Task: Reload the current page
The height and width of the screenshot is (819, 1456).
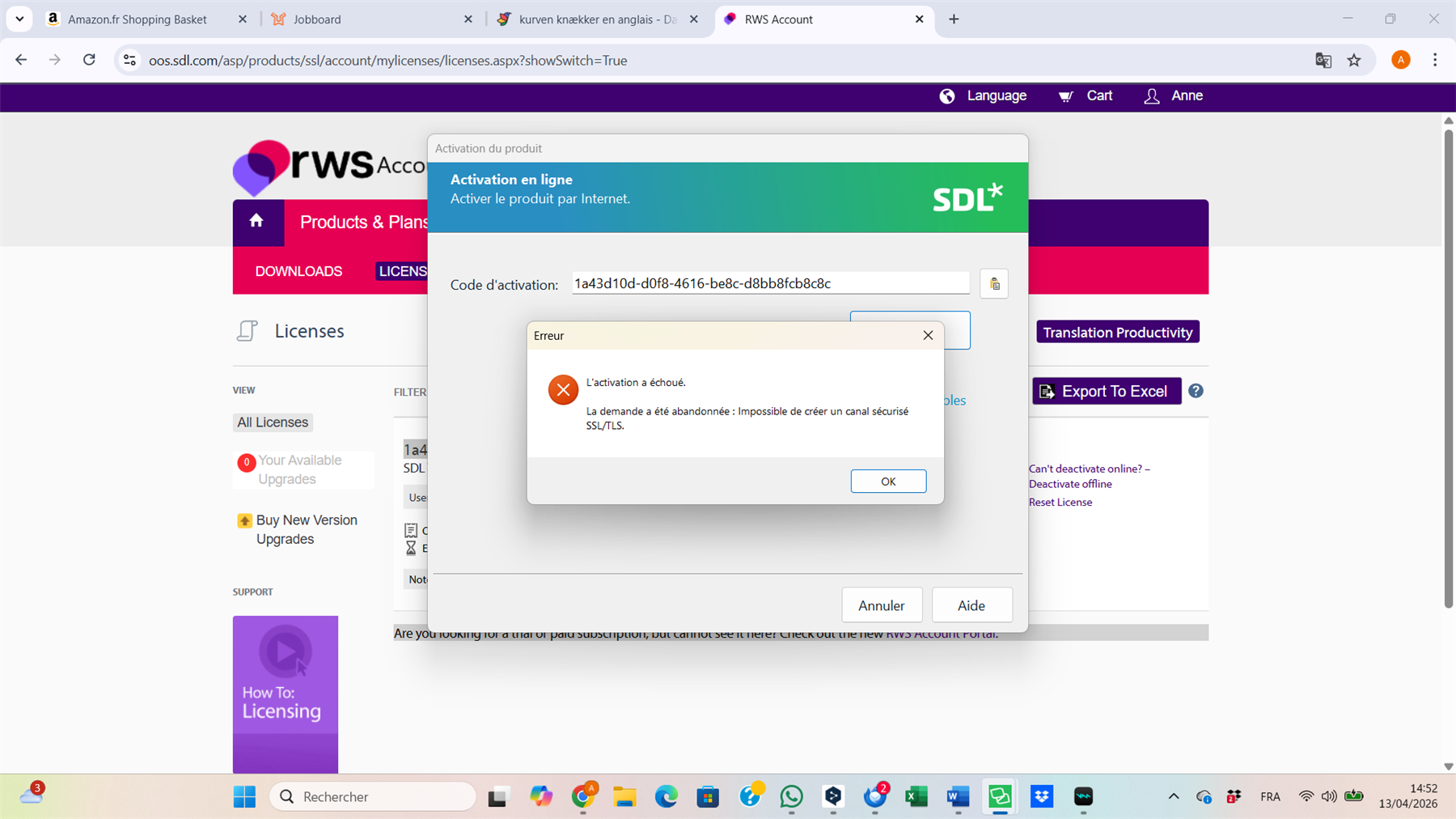Action: (x=89, y=60)
